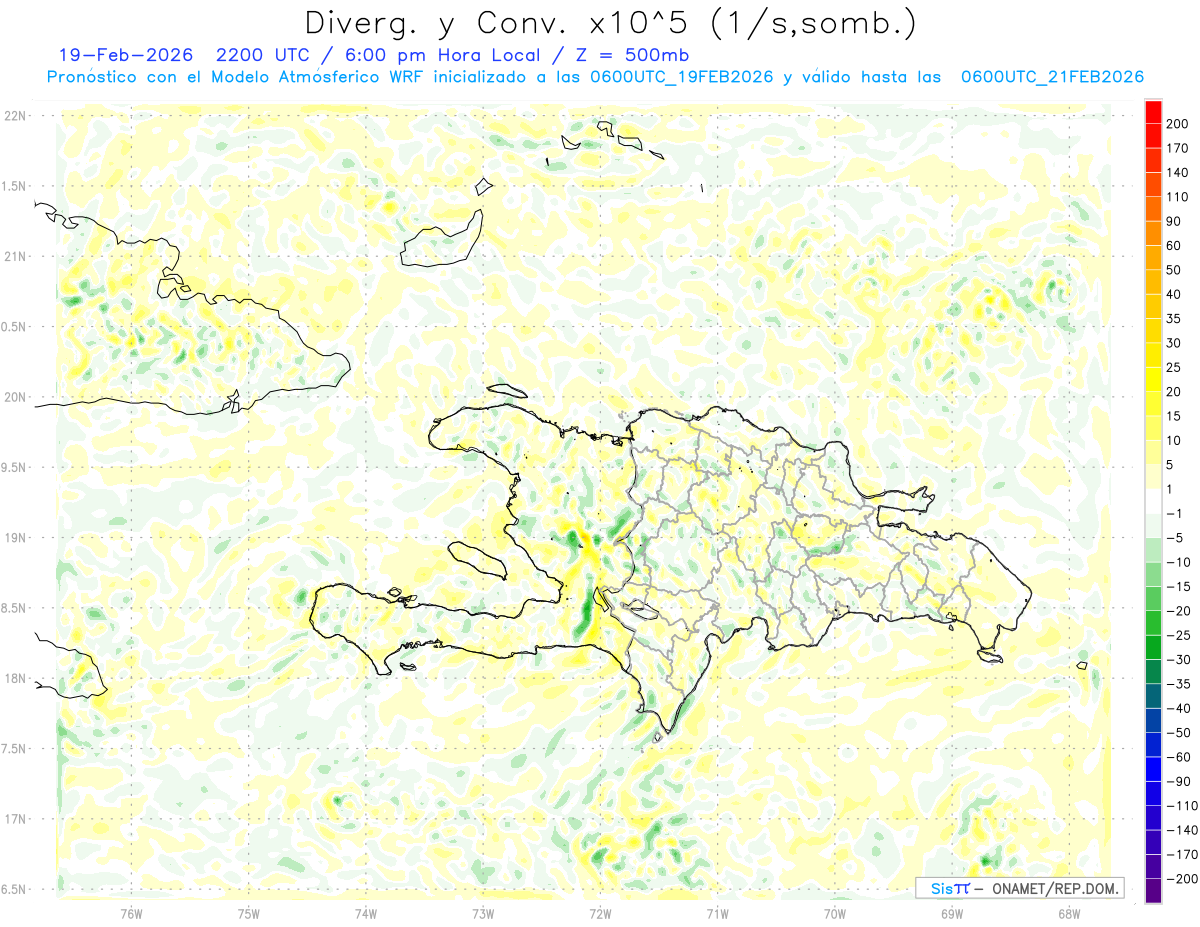Click the "21N" latitude label
The image size is (1200, 927).
coord(15,257)
